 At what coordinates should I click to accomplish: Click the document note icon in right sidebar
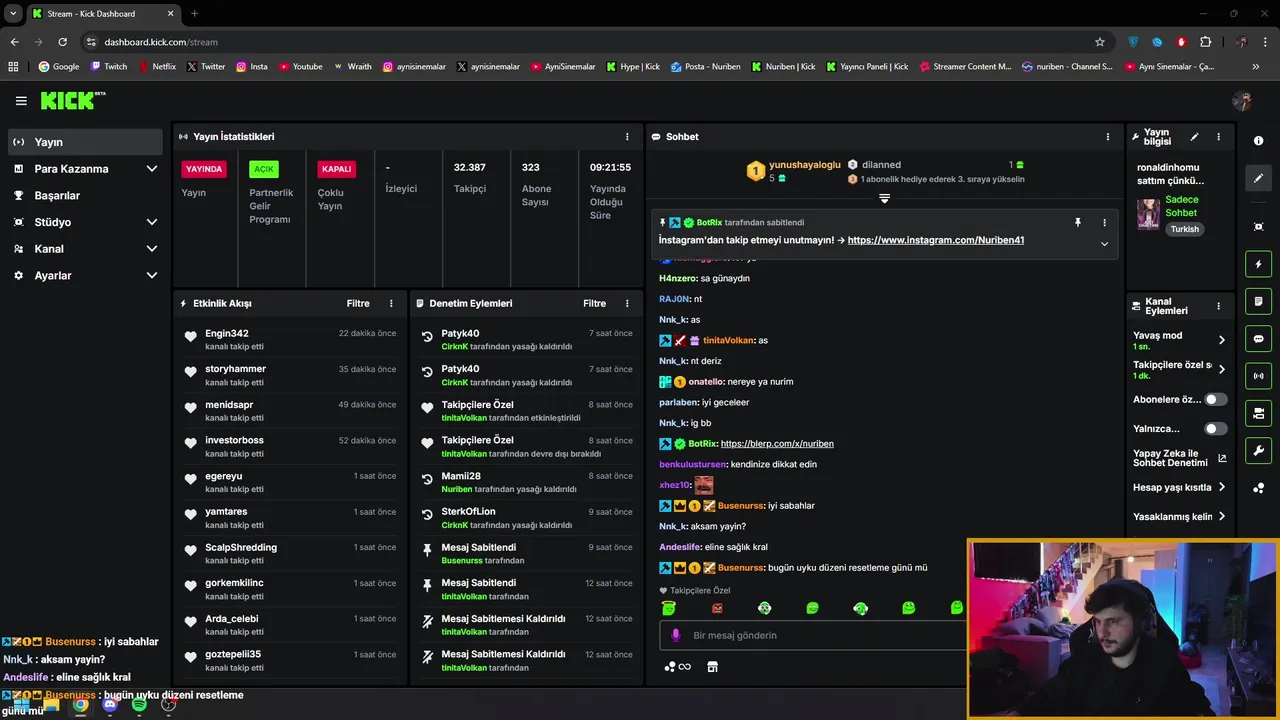point(1259,301)
